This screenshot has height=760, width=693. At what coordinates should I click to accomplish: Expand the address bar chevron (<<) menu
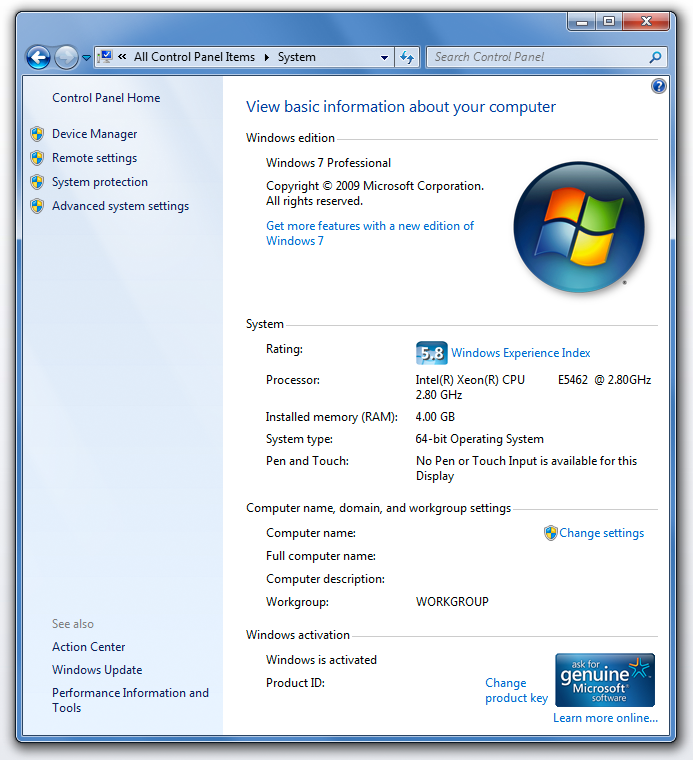[122, 57]
